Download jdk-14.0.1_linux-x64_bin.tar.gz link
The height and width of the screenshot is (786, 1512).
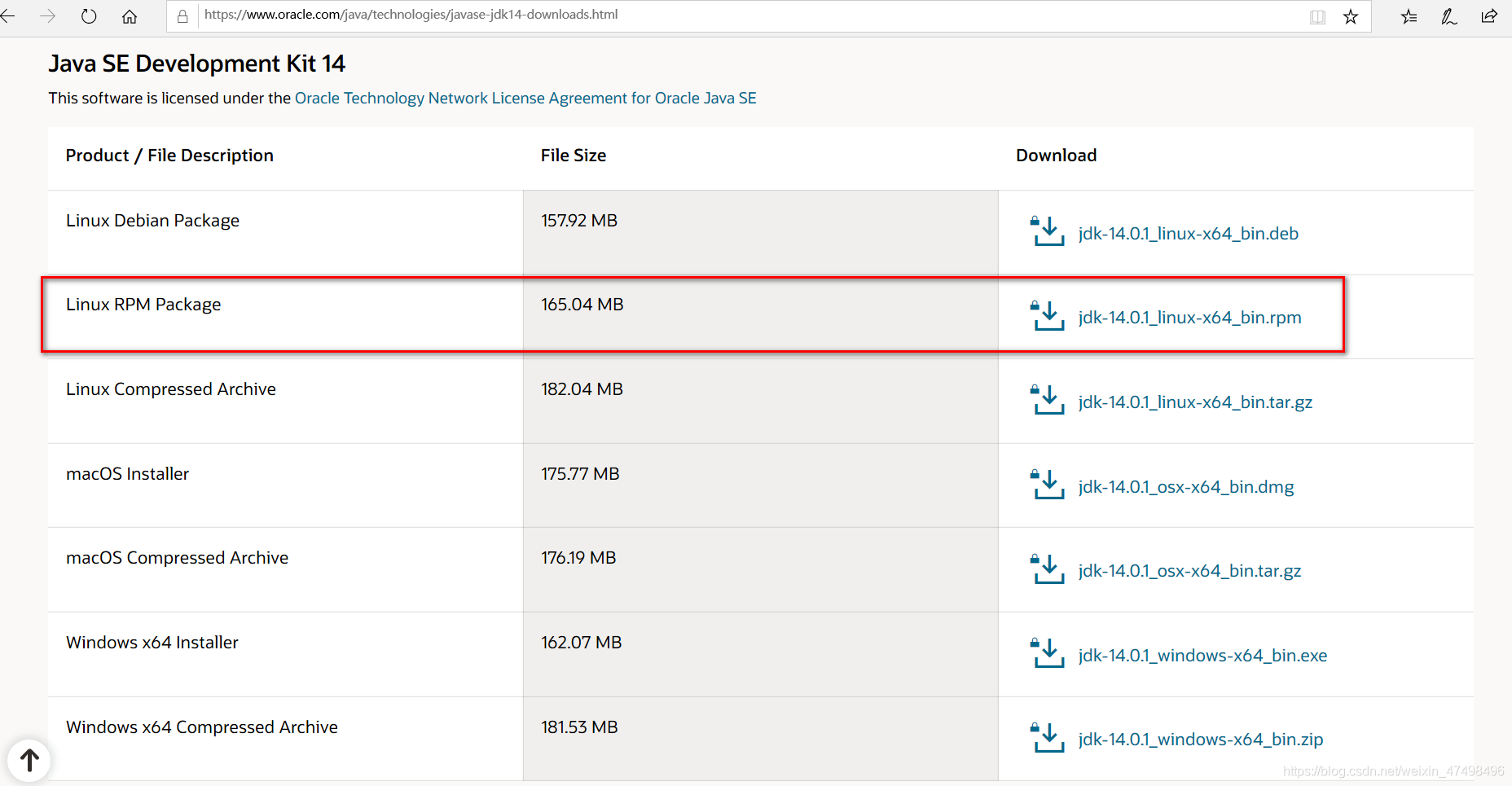pos(1195,402)
